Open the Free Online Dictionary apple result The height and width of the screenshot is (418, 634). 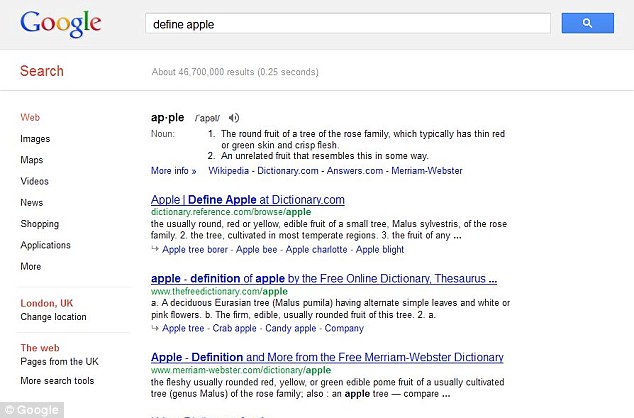pyautogui.click(x=324, y=279)
